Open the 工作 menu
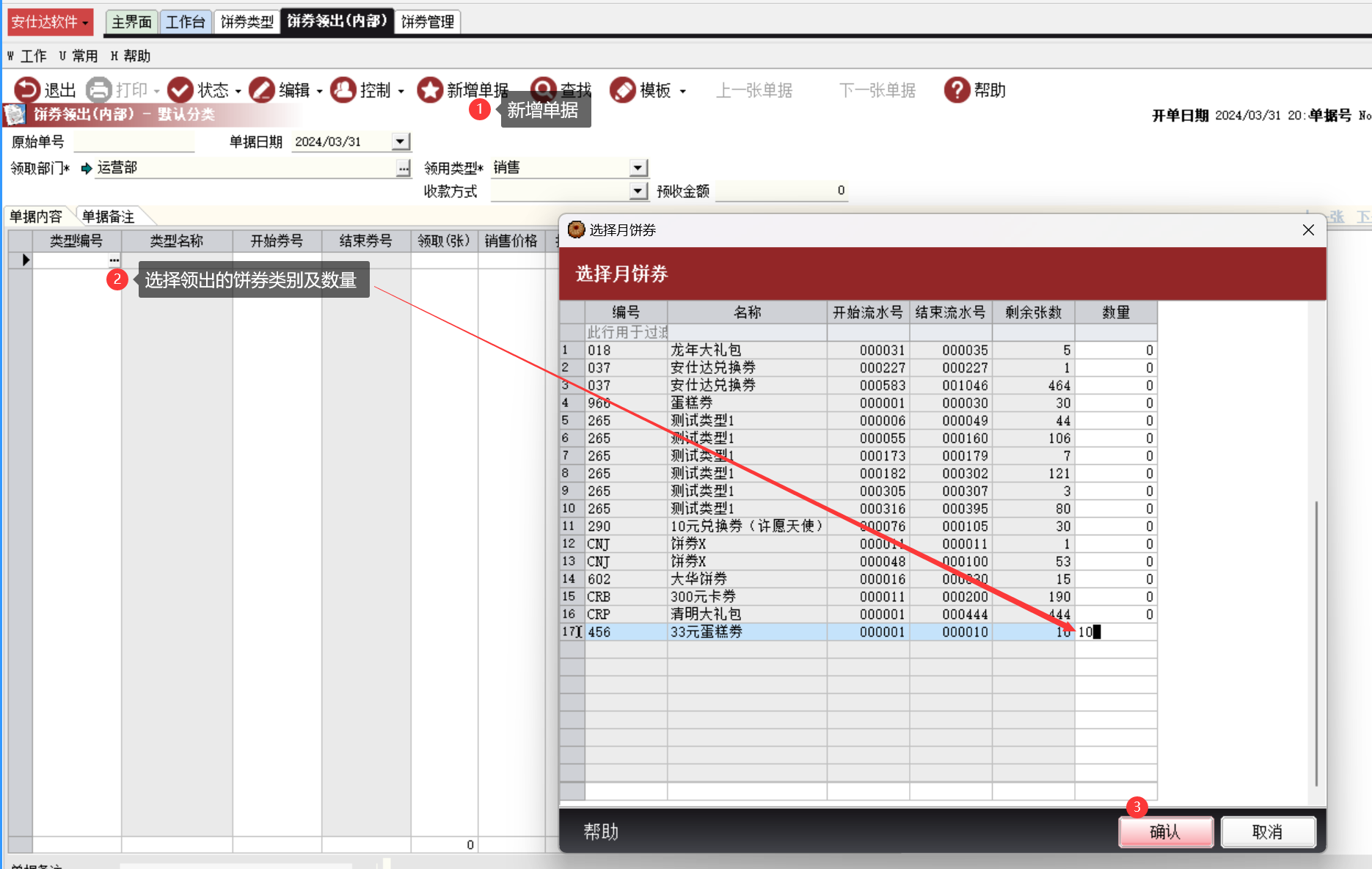The width and height of the screenshot is (1372, 869). click(x=27, y=56)
